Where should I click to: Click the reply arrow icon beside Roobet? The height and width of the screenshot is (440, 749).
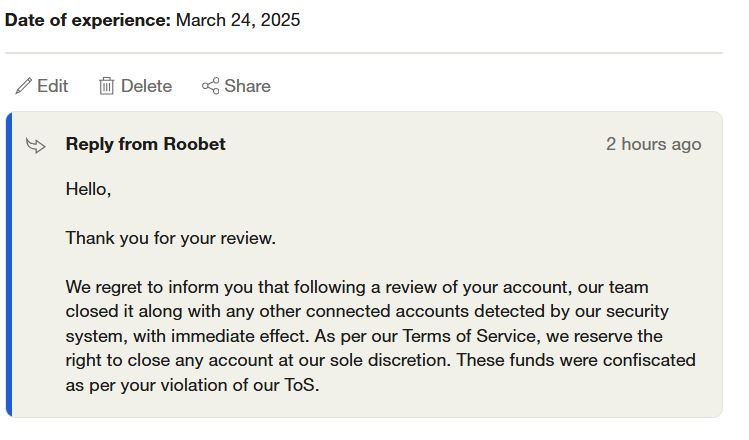pyautogui.click(x=36, y=146)
